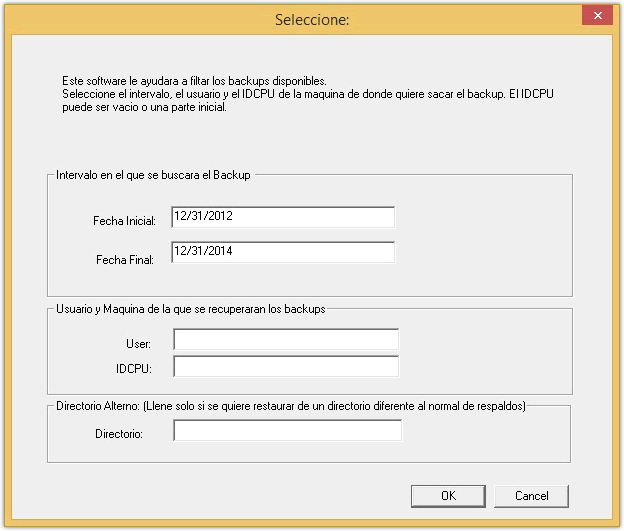Viewport: 624px width, 531px height.
Task: Click 'Usuario y Maquina' group heading
Action: [x=191, y=309]
